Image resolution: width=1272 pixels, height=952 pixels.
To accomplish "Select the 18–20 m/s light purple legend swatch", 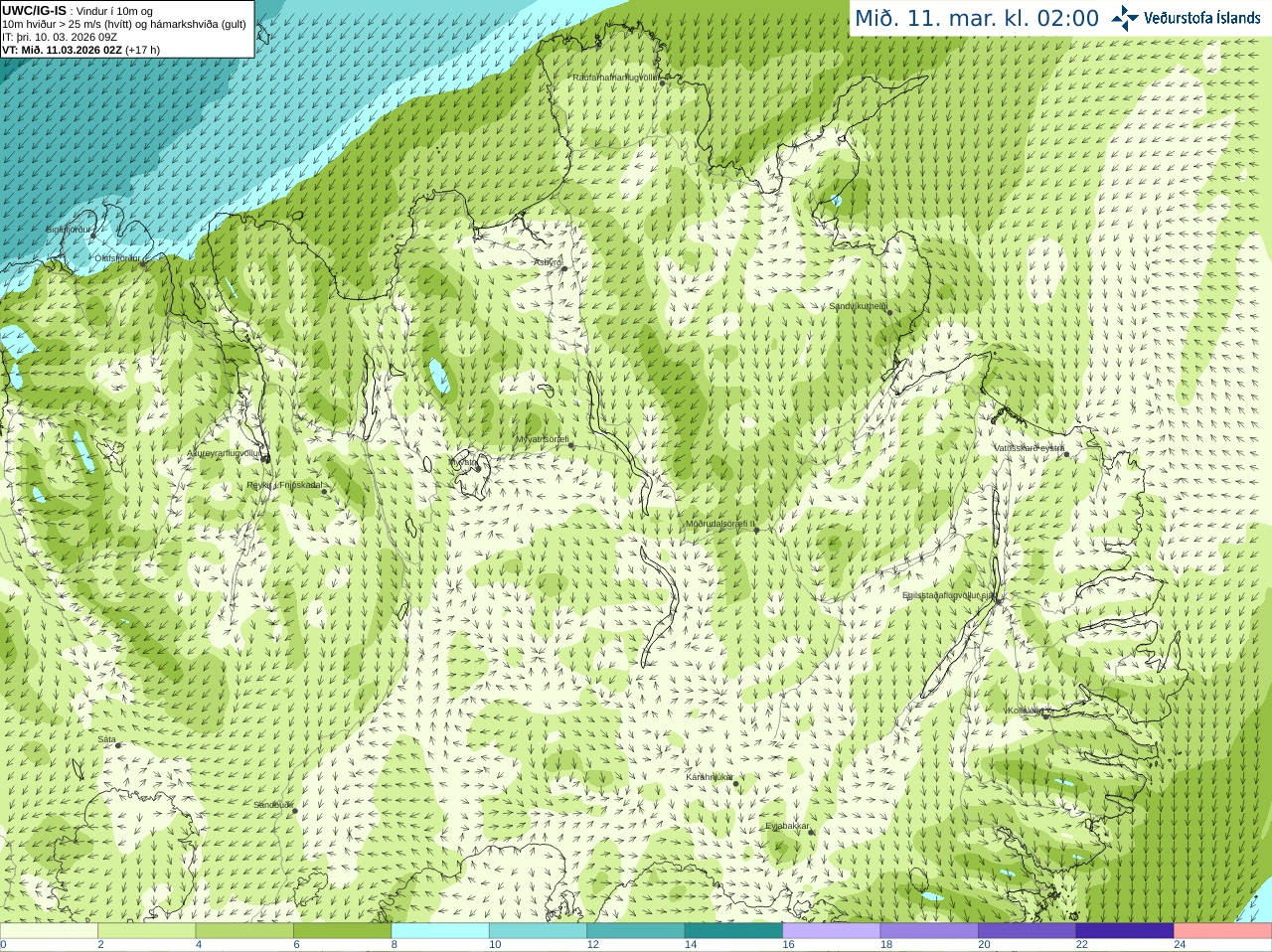I will (929, 931).
